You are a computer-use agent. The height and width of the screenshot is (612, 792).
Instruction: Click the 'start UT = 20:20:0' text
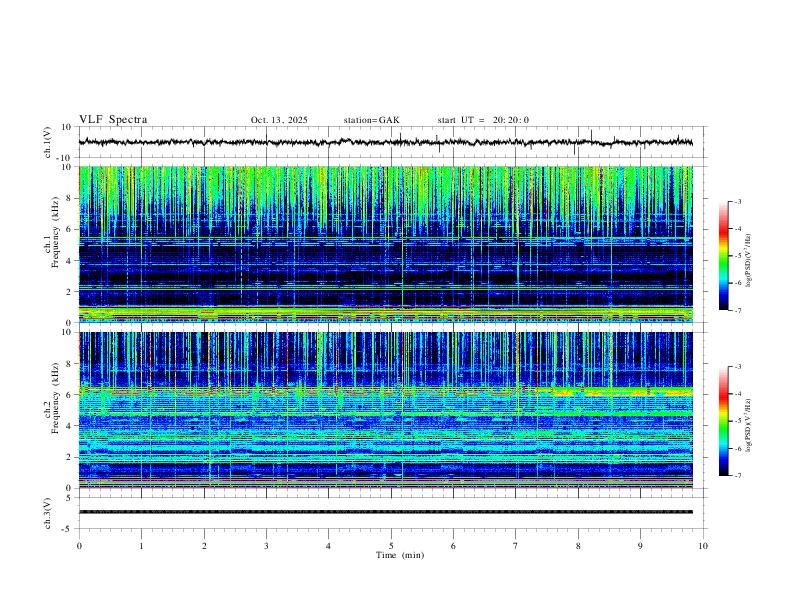point(483,120)
